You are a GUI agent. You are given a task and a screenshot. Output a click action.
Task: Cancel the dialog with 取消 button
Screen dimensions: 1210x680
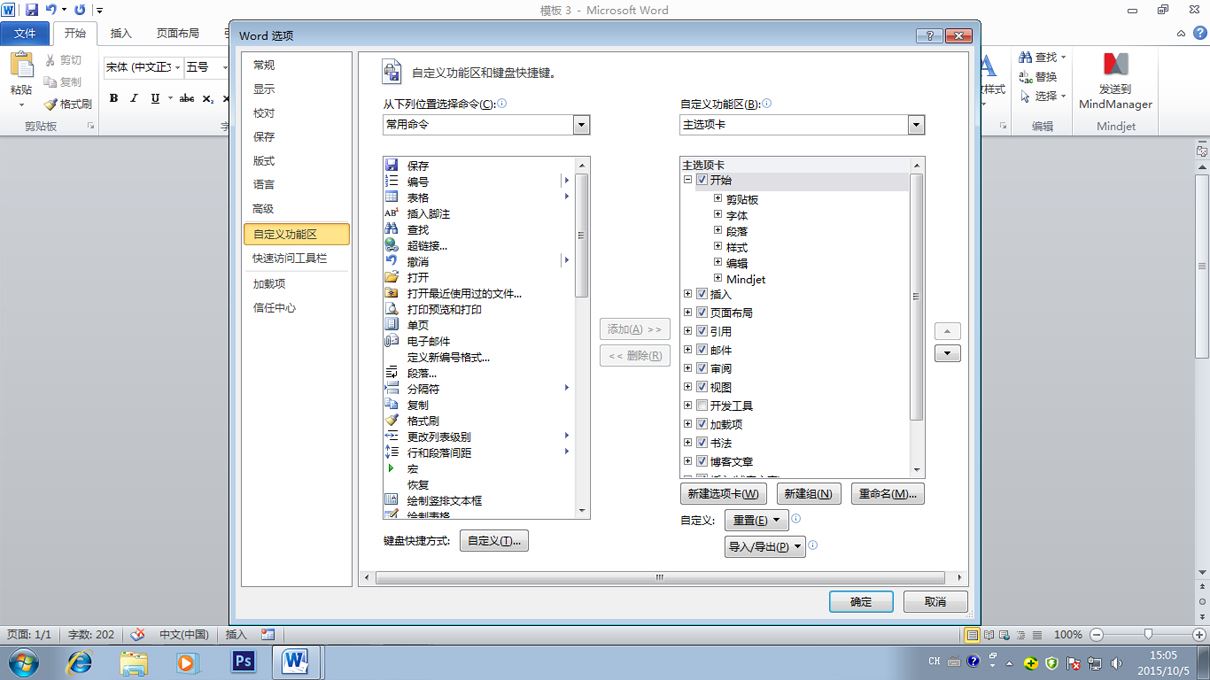[935, 601]
